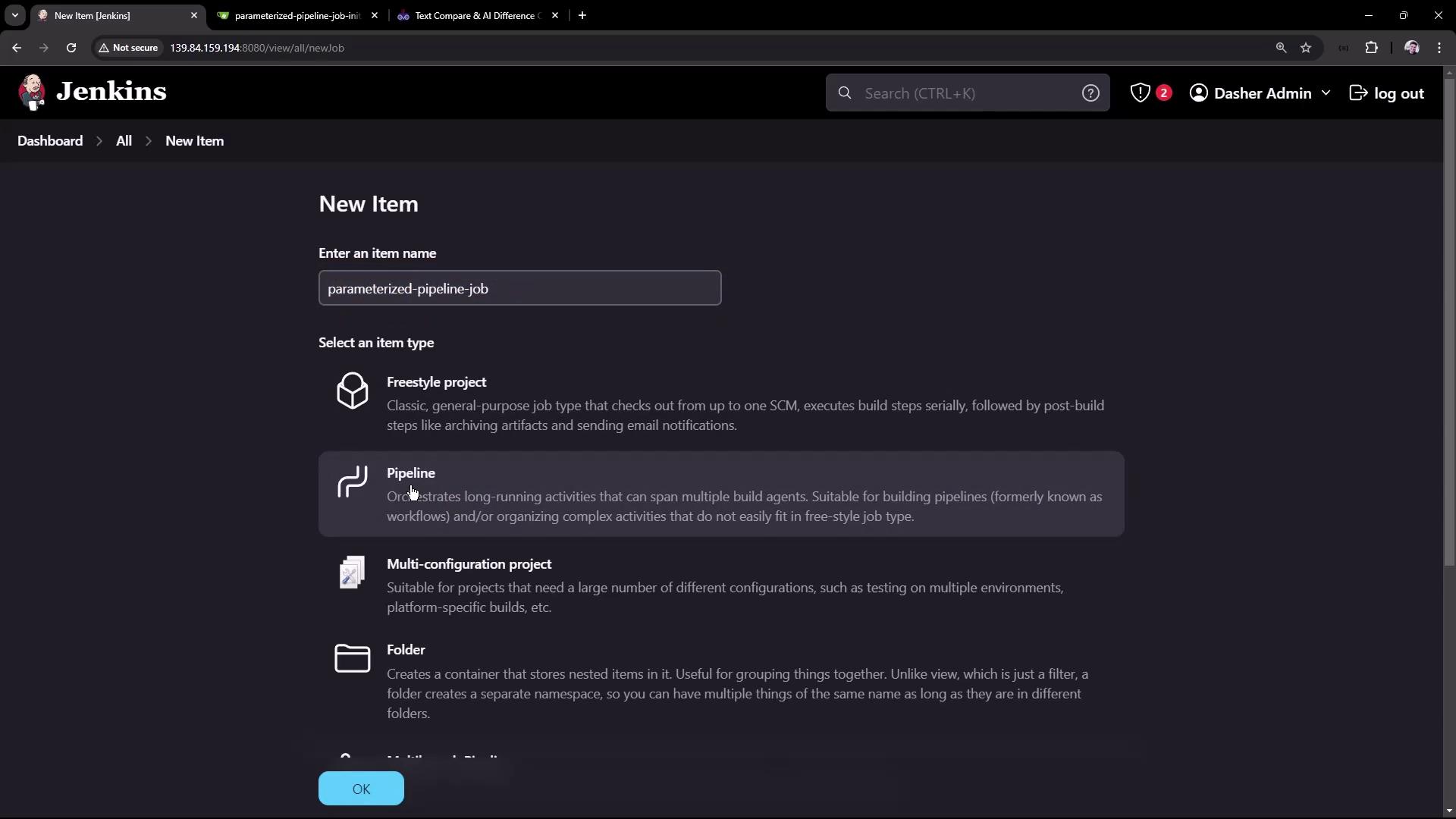Expand the Dashboard breadcrumb chevron

[x=99, y=141]
